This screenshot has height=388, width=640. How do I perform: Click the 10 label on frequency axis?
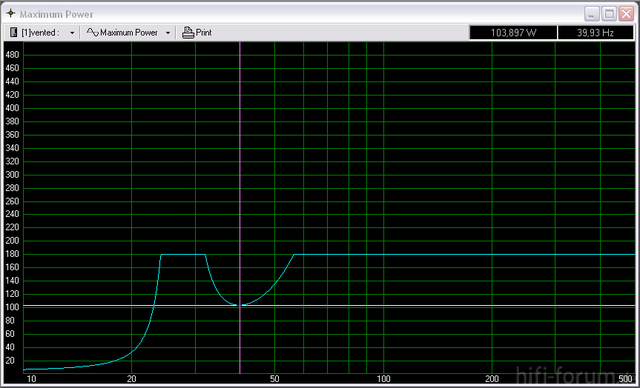[31, 379]
